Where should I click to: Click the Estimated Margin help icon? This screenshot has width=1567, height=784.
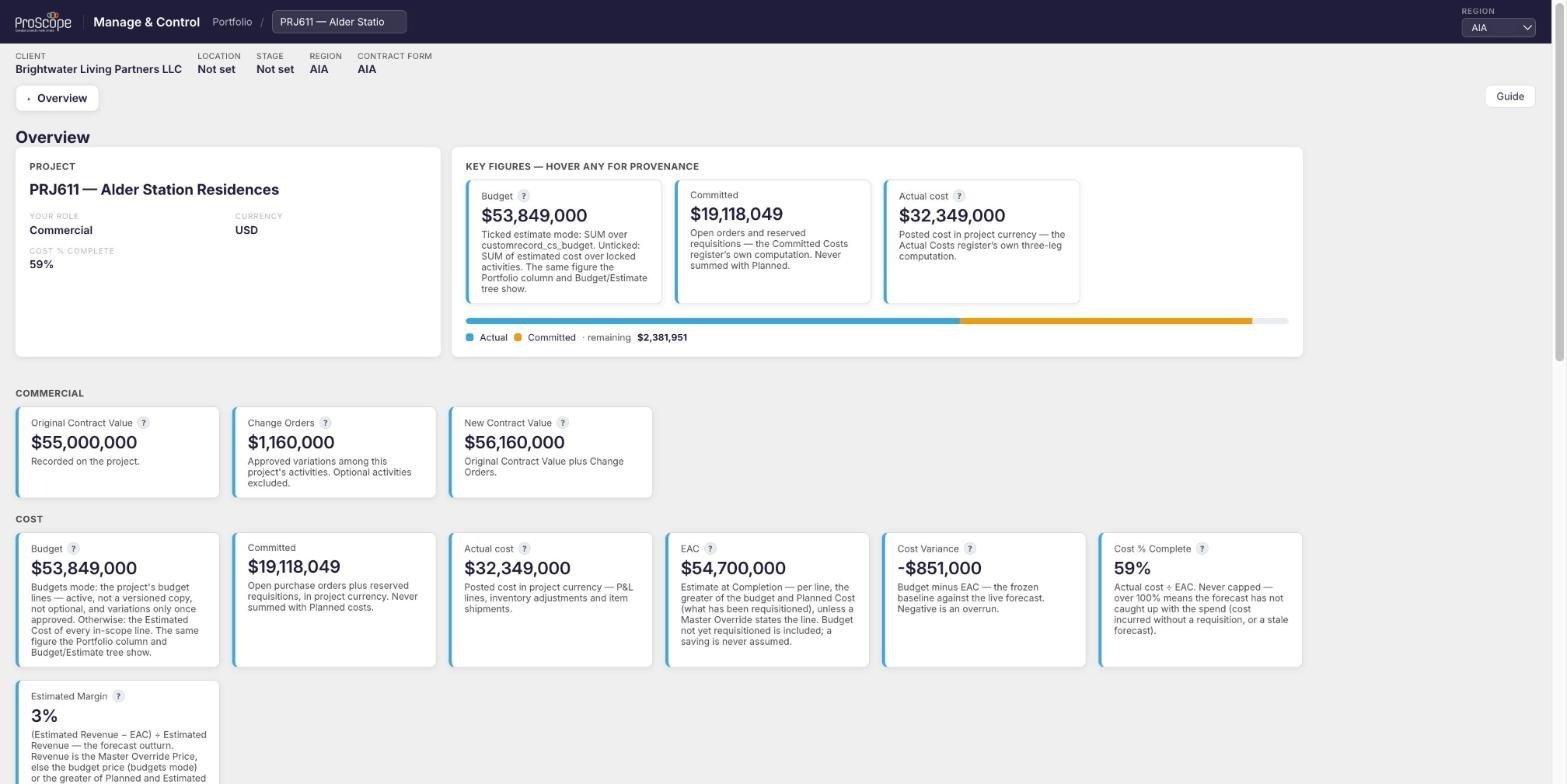[x=119, y=697]
